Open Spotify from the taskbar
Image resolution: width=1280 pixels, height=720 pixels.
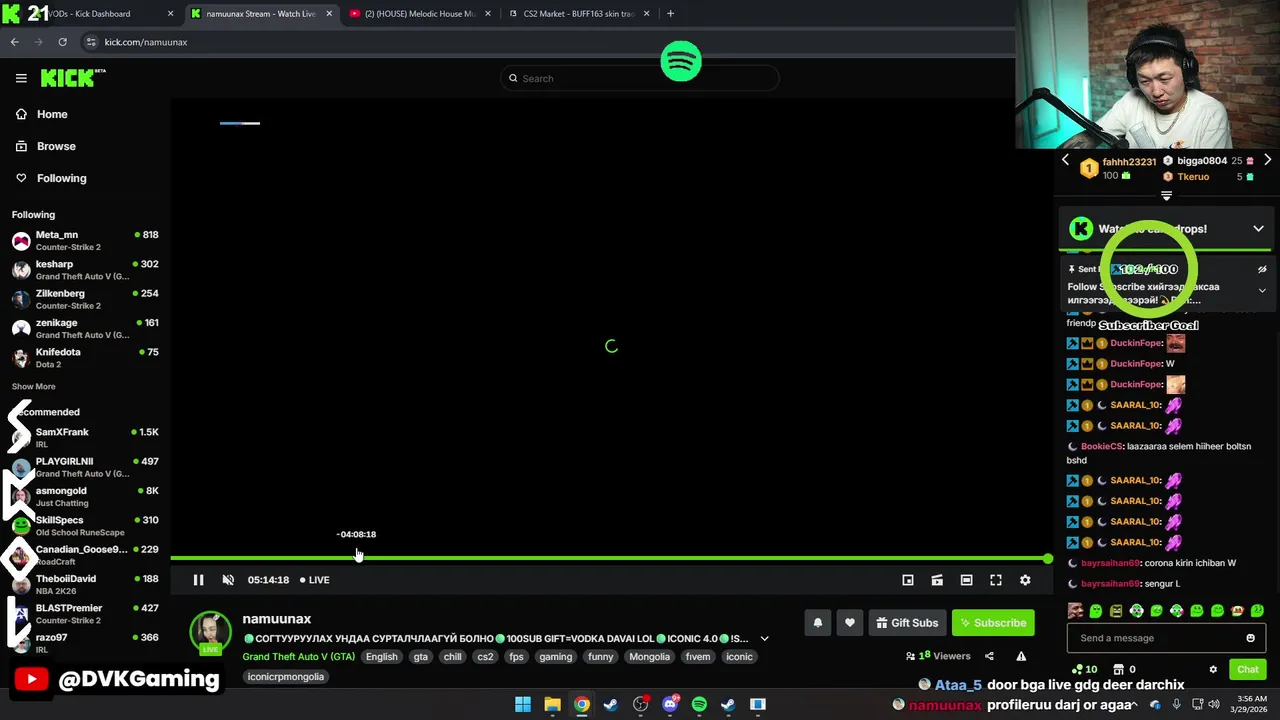tap(699, 705)
